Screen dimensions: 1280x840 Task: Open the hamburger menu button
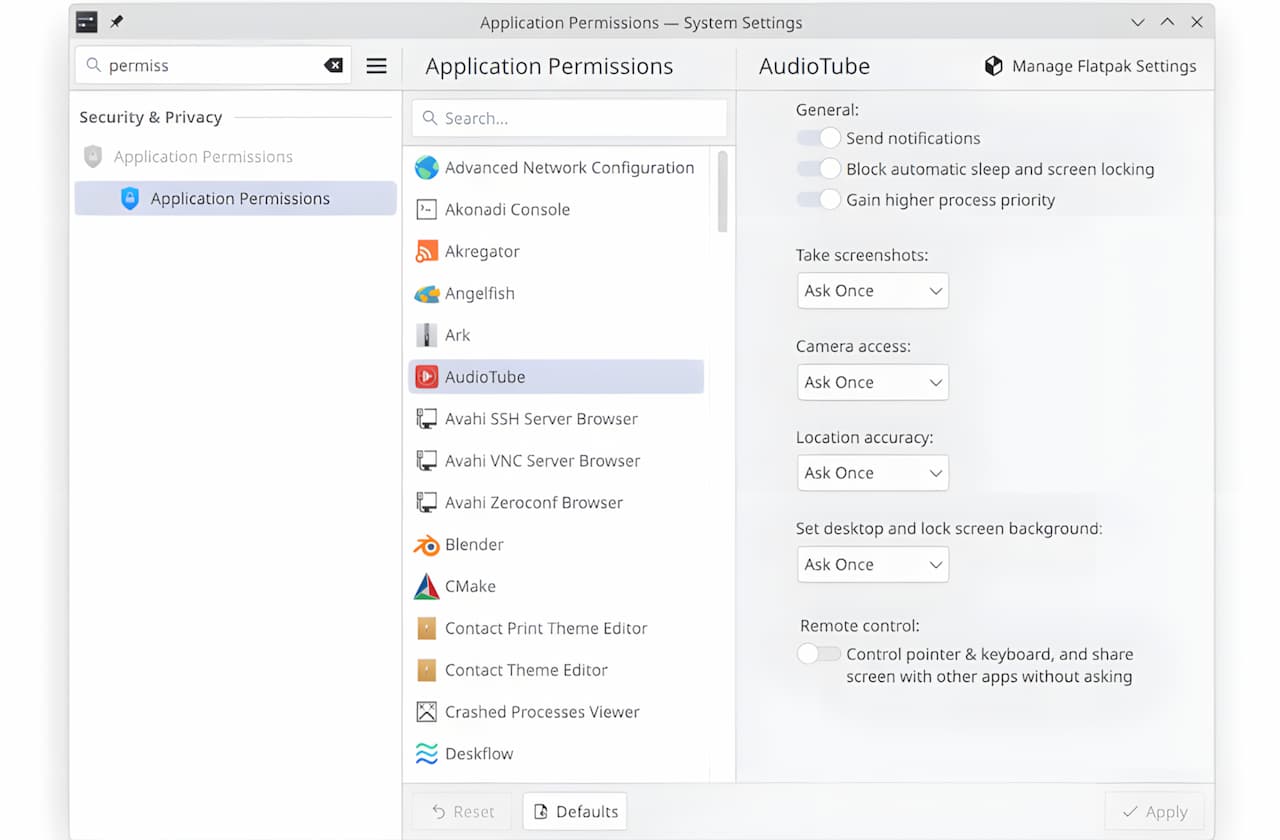pos(376,66)
